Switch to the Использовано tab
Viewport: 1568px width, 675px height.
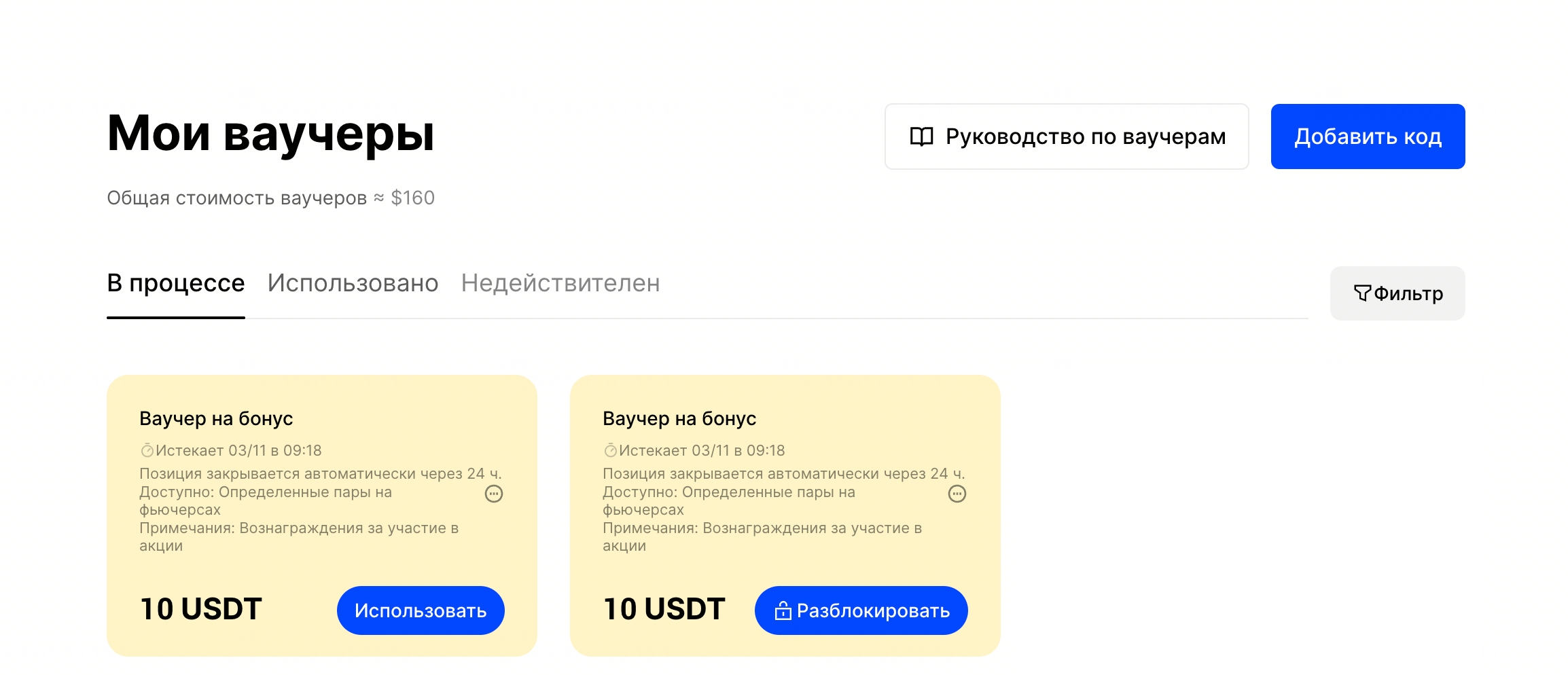tap(353, 283)
